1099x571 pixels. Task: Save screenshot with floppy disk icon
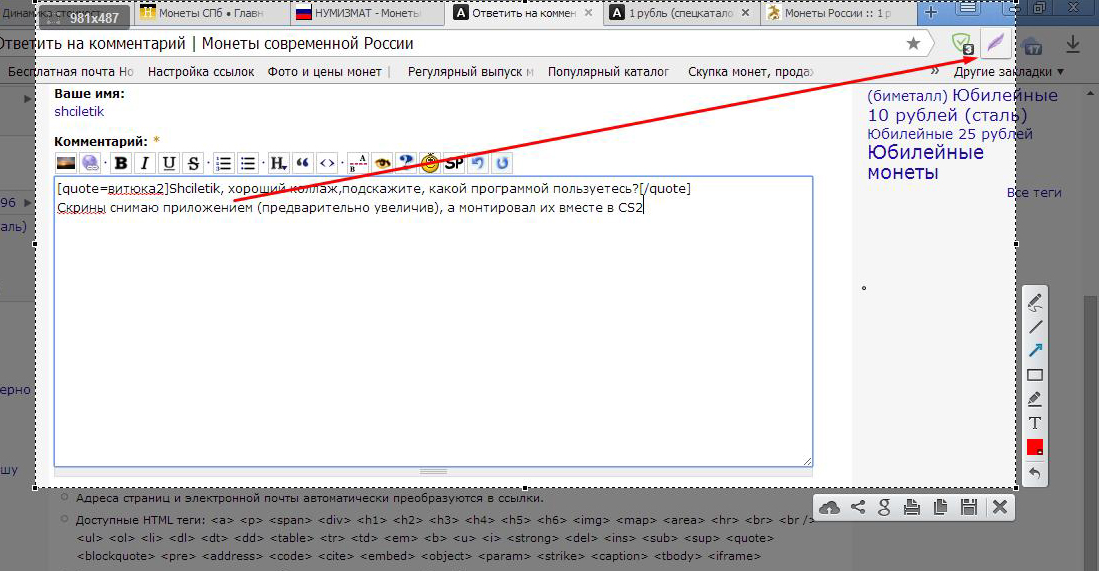[969, 507]
